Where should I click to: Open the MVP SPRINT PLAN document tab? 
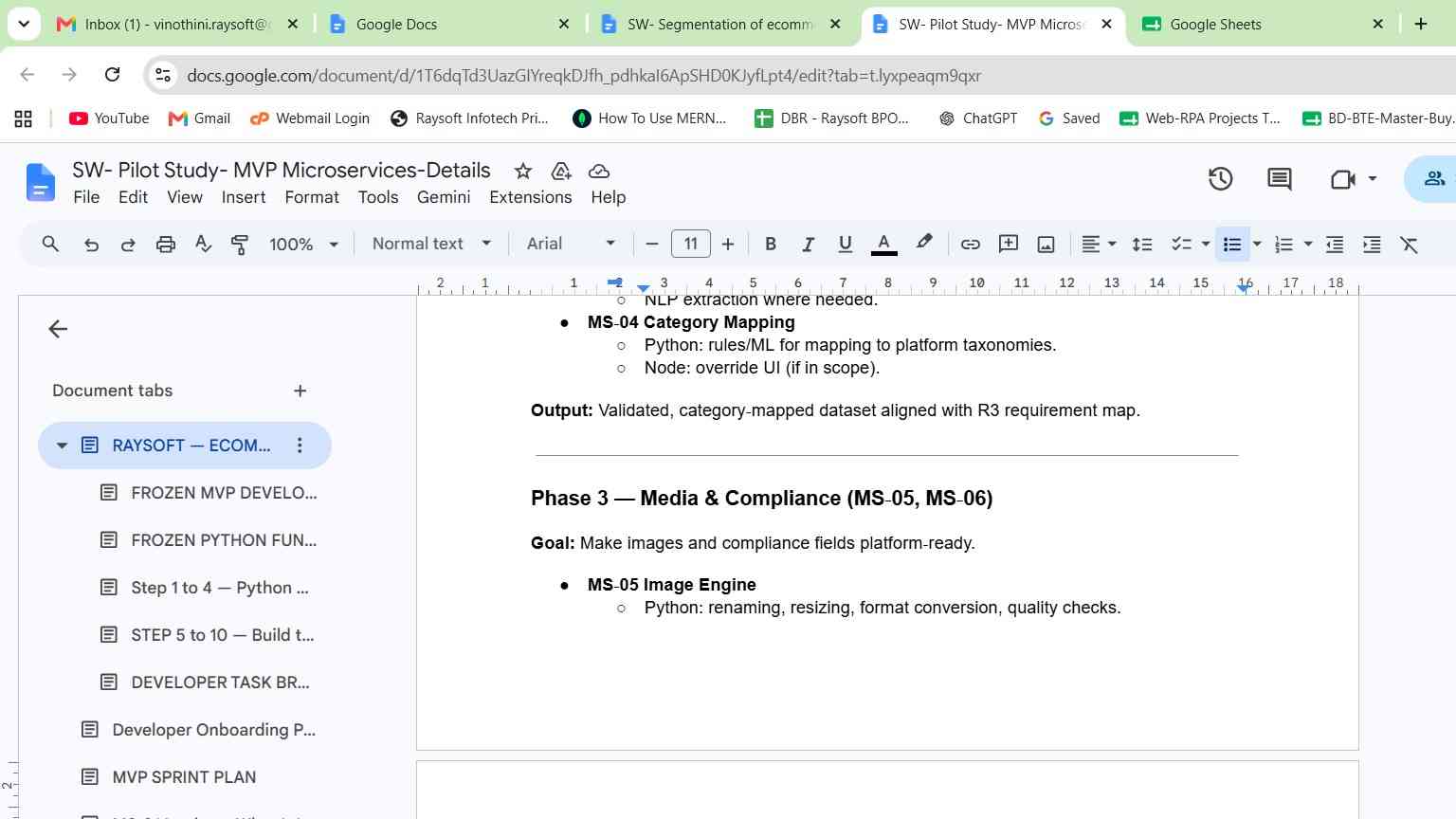coord(184,777)
